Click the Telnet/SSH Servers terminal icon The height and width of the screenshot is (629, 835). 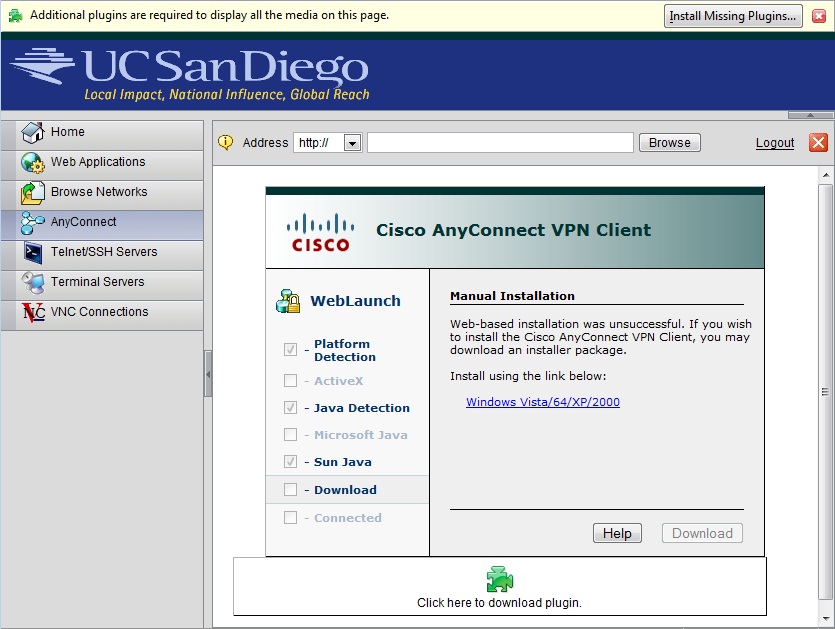[32, 252]
